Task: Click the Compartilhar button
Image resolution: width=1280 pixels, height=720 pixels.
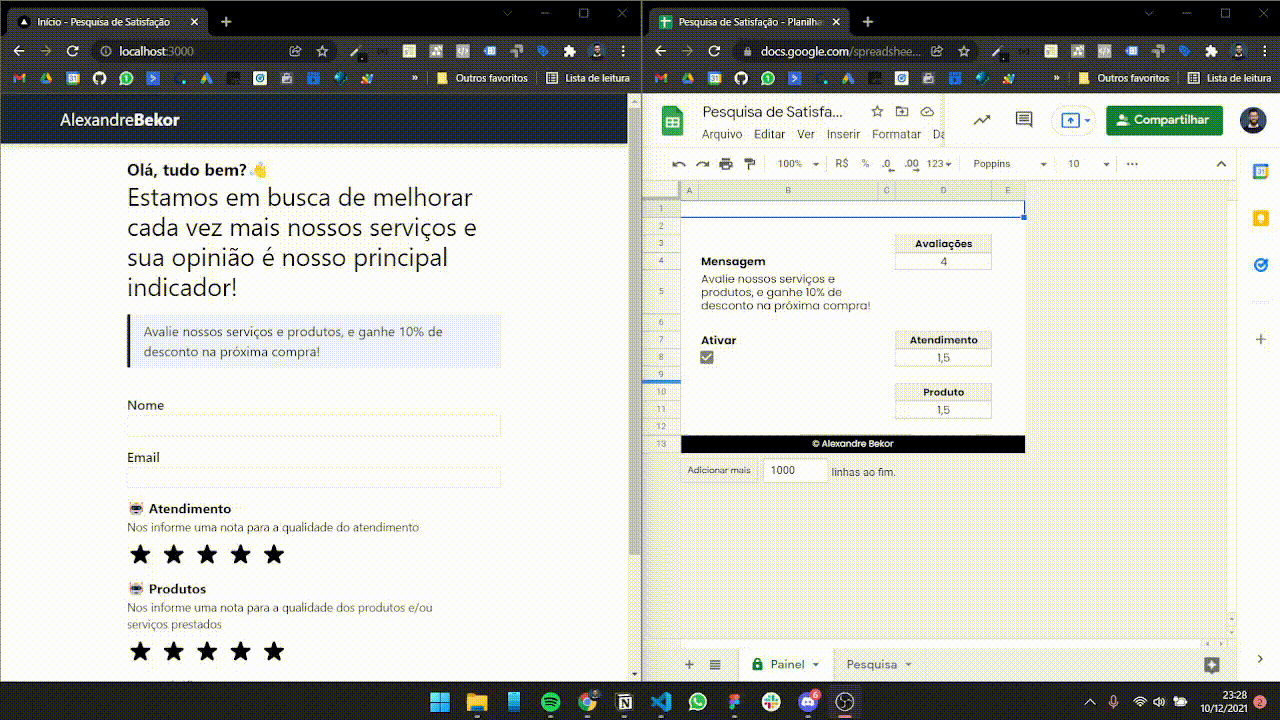Action: (1163, 119)
